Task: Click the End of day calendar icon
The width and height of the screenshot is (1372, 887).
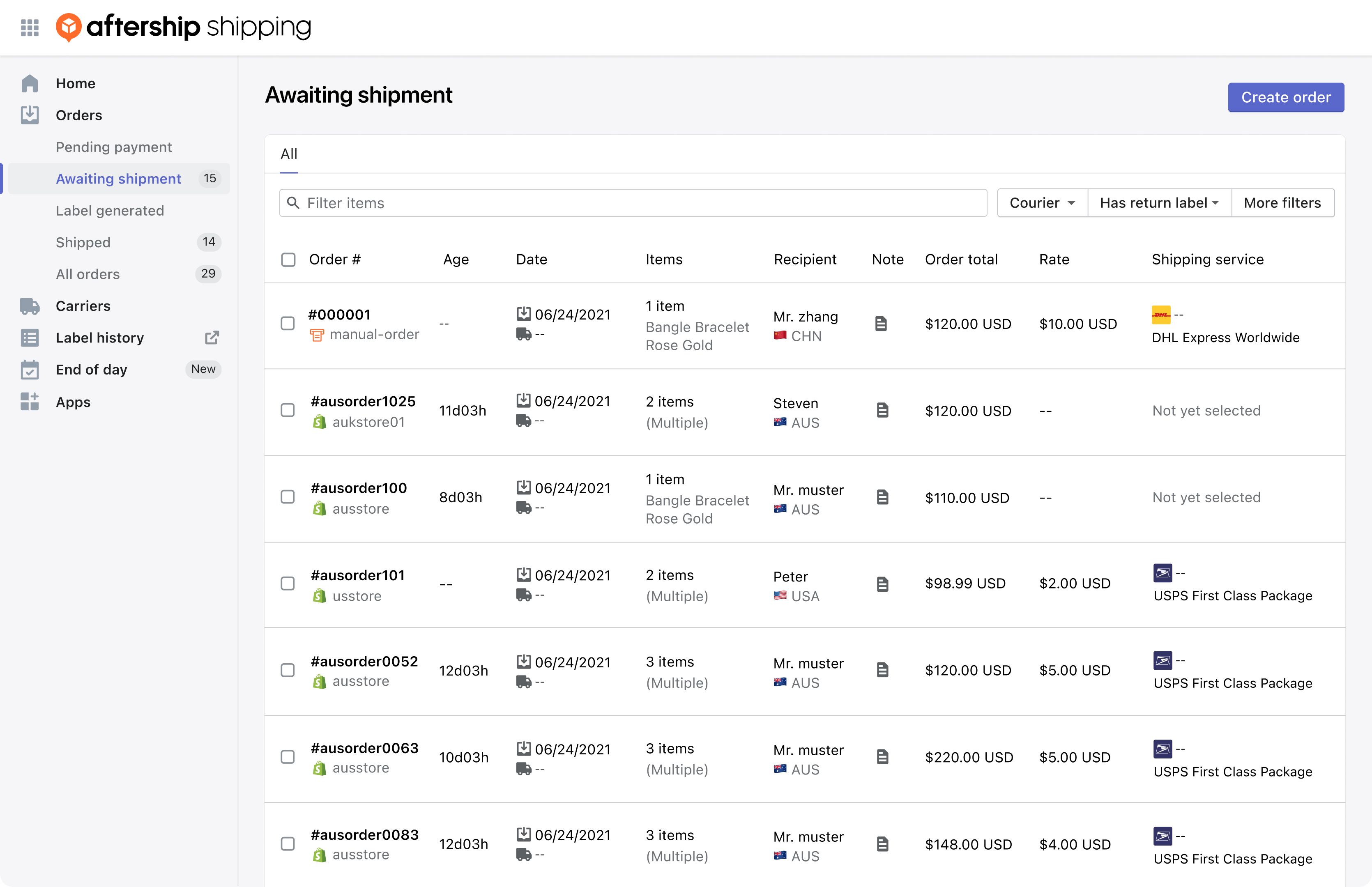Action: click(x=30, y=370)
